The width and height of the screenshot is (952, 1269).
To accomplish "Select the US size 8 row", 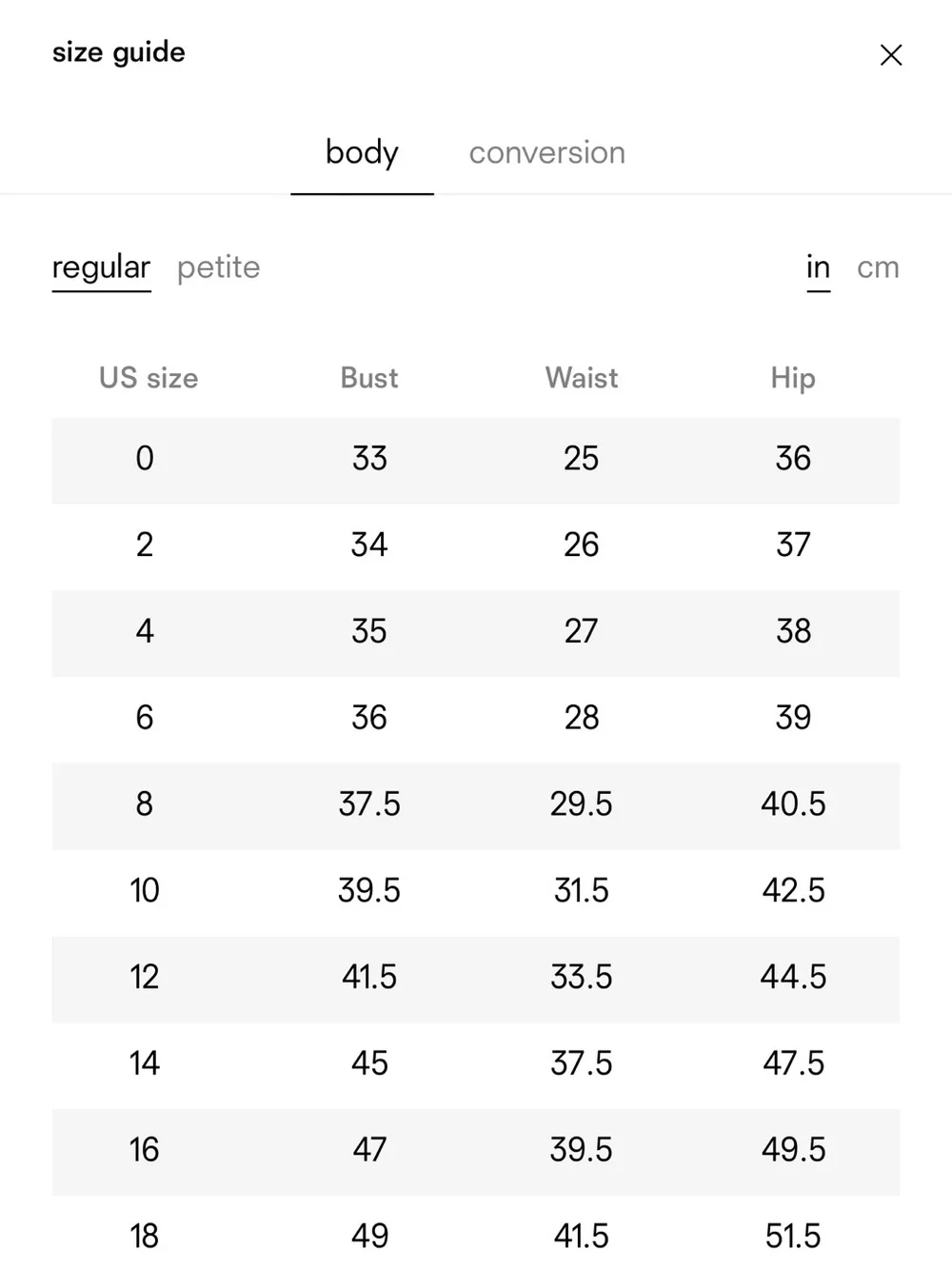I will [x=476, y=805].
